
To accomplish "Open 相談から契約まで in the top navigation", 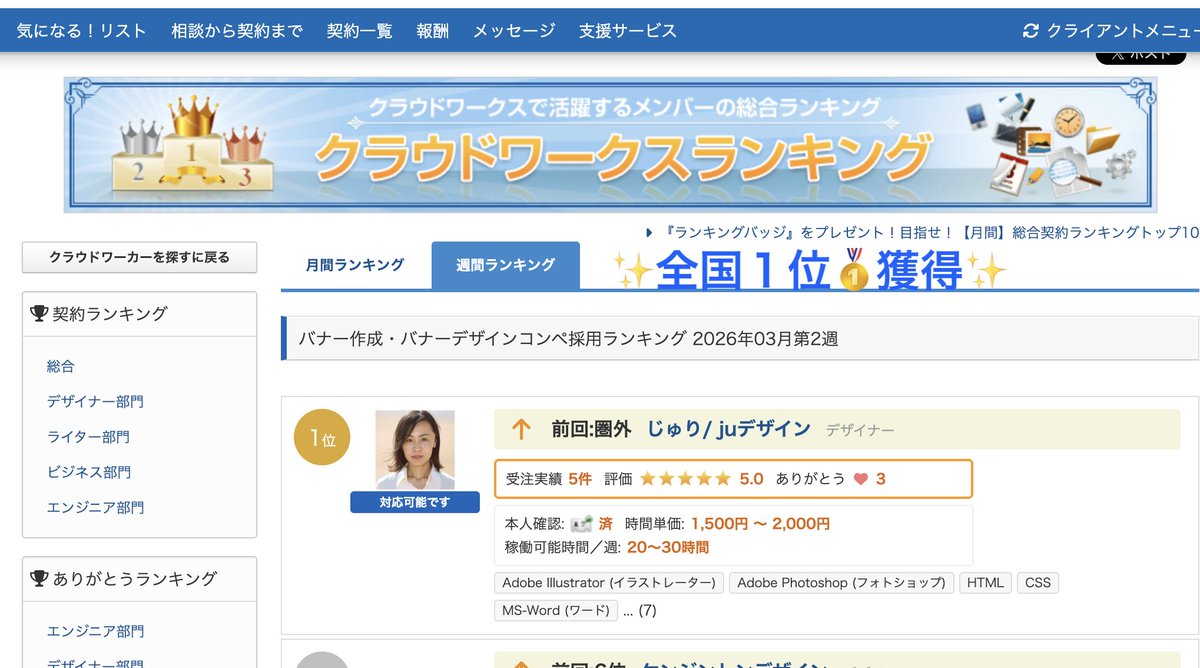I will 237,31.
